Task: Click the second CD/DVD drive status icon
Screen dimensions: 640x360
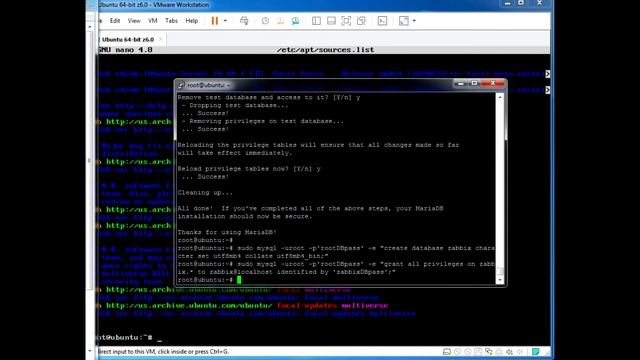Action: [x=468, y=351]
